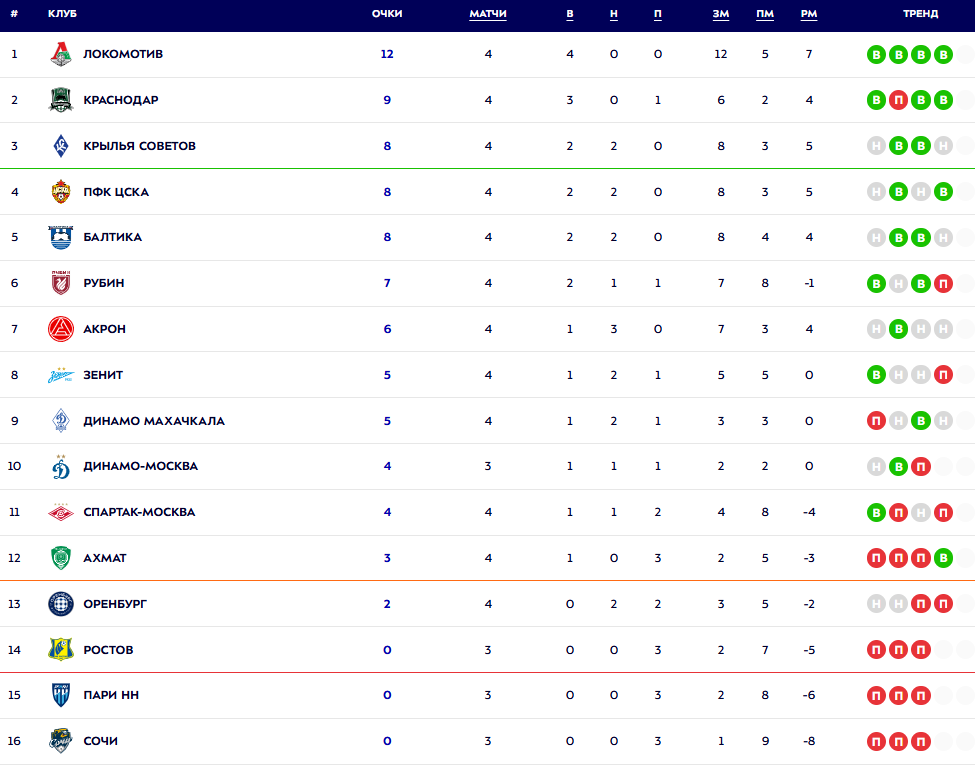Click the Ростов club emblem
This screenshot has width=975, height=768.
[x=61, y=650]
